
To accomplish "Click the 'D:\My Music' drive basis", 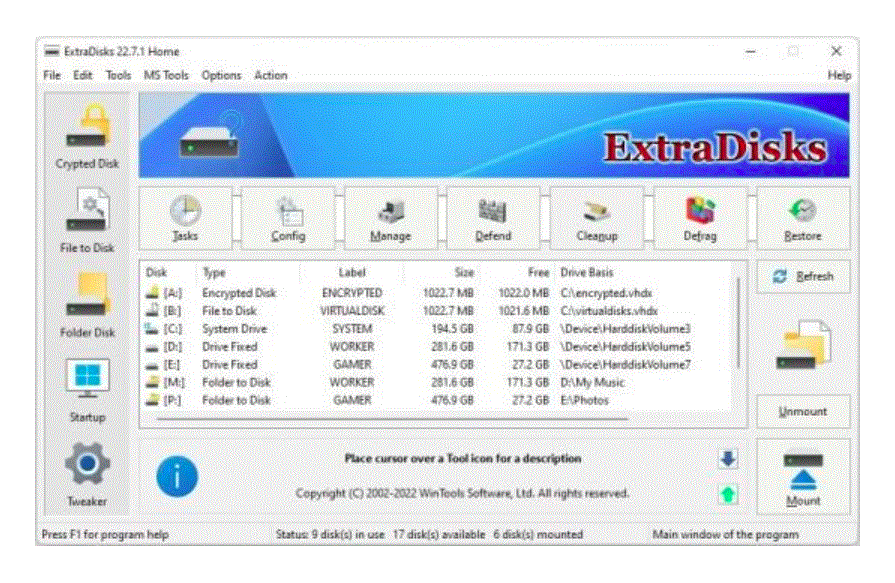I will click(592, 382).
